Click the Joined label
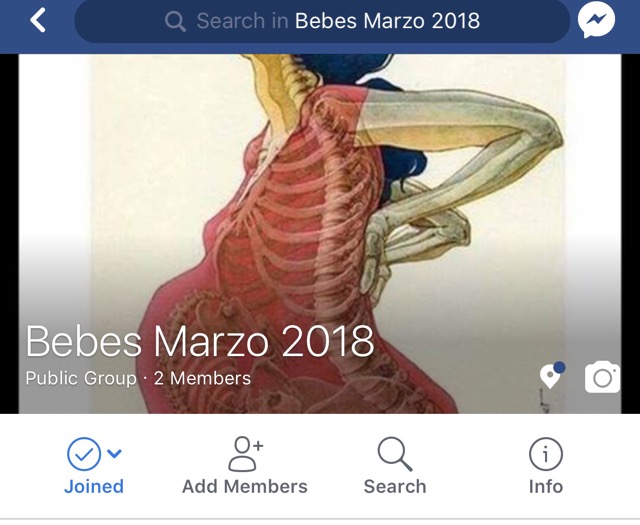 (94, 487)
